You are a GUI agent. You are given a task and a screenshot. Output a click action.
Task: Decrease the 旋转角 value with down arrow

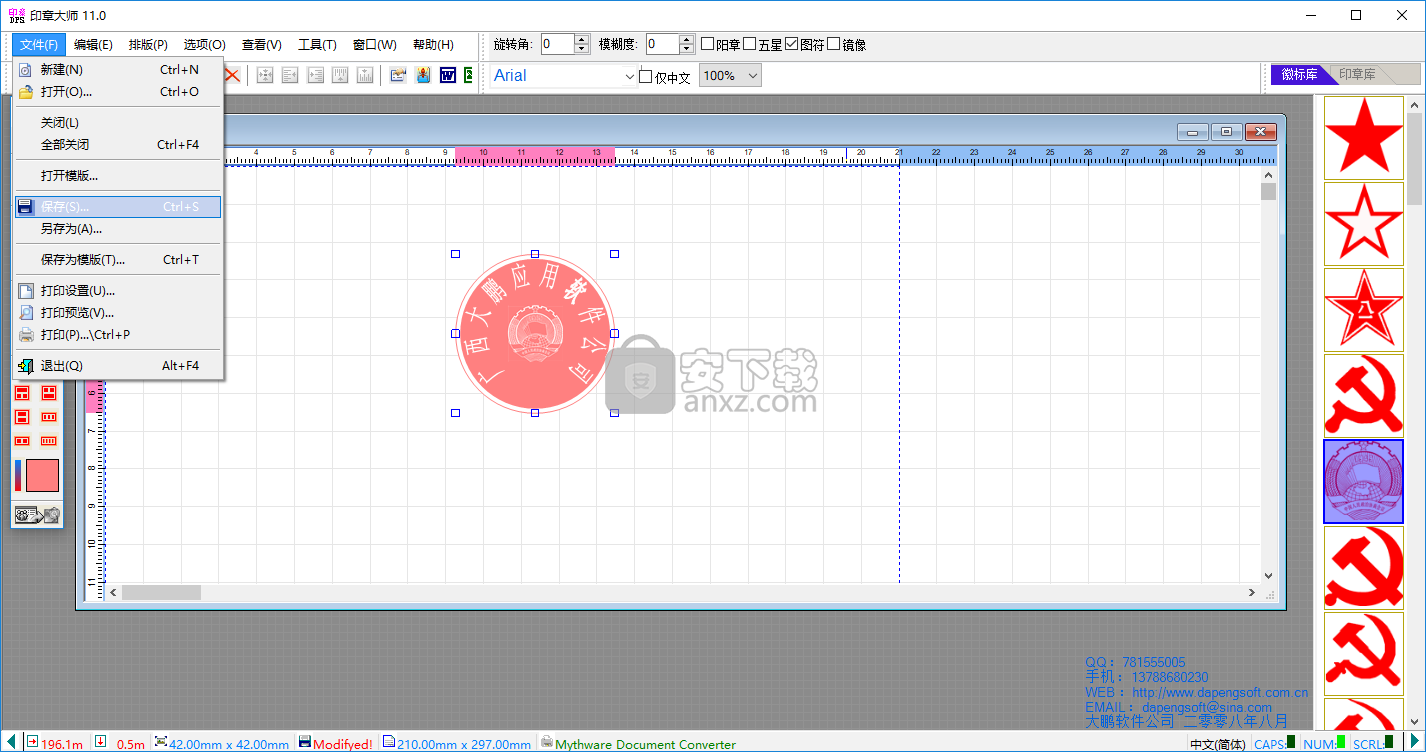click(582, 49)
